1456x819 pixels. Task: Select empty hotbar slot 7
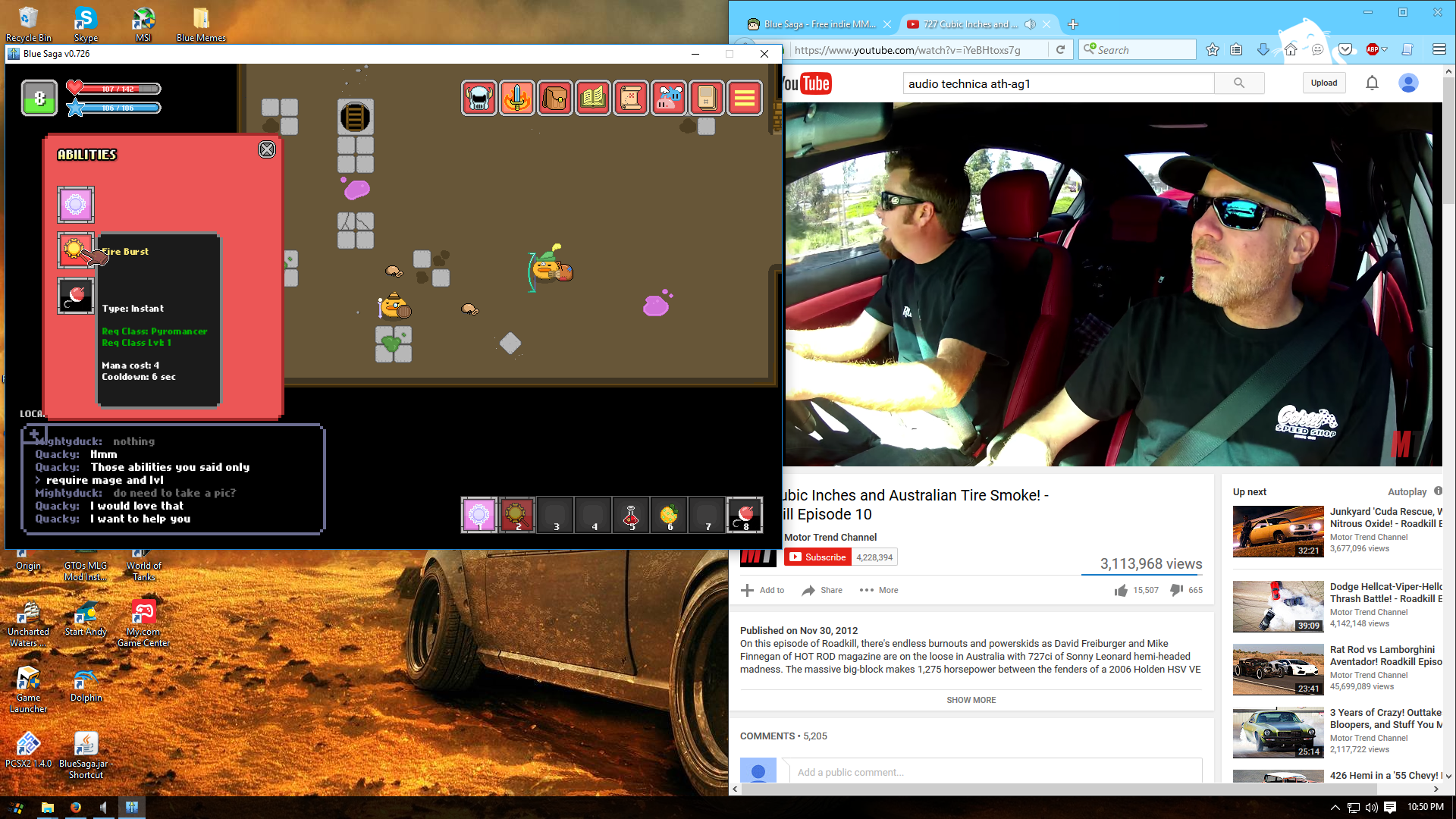point(707,515)
